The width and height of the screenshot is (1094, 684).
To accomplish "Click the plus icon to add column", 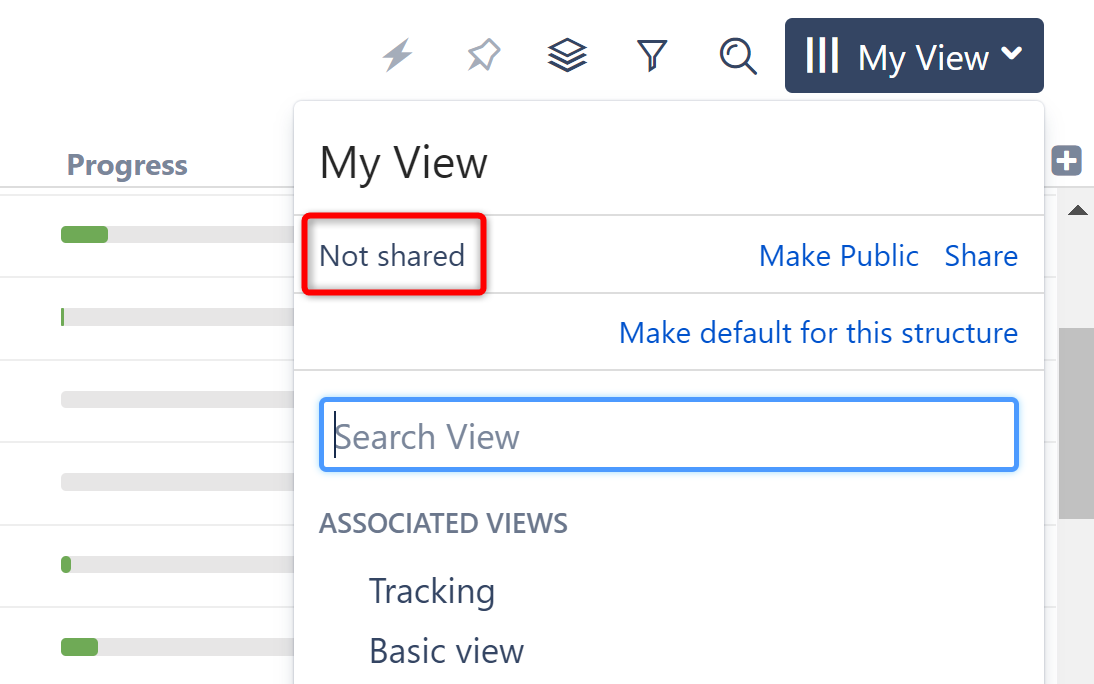I will (1067, 161).
